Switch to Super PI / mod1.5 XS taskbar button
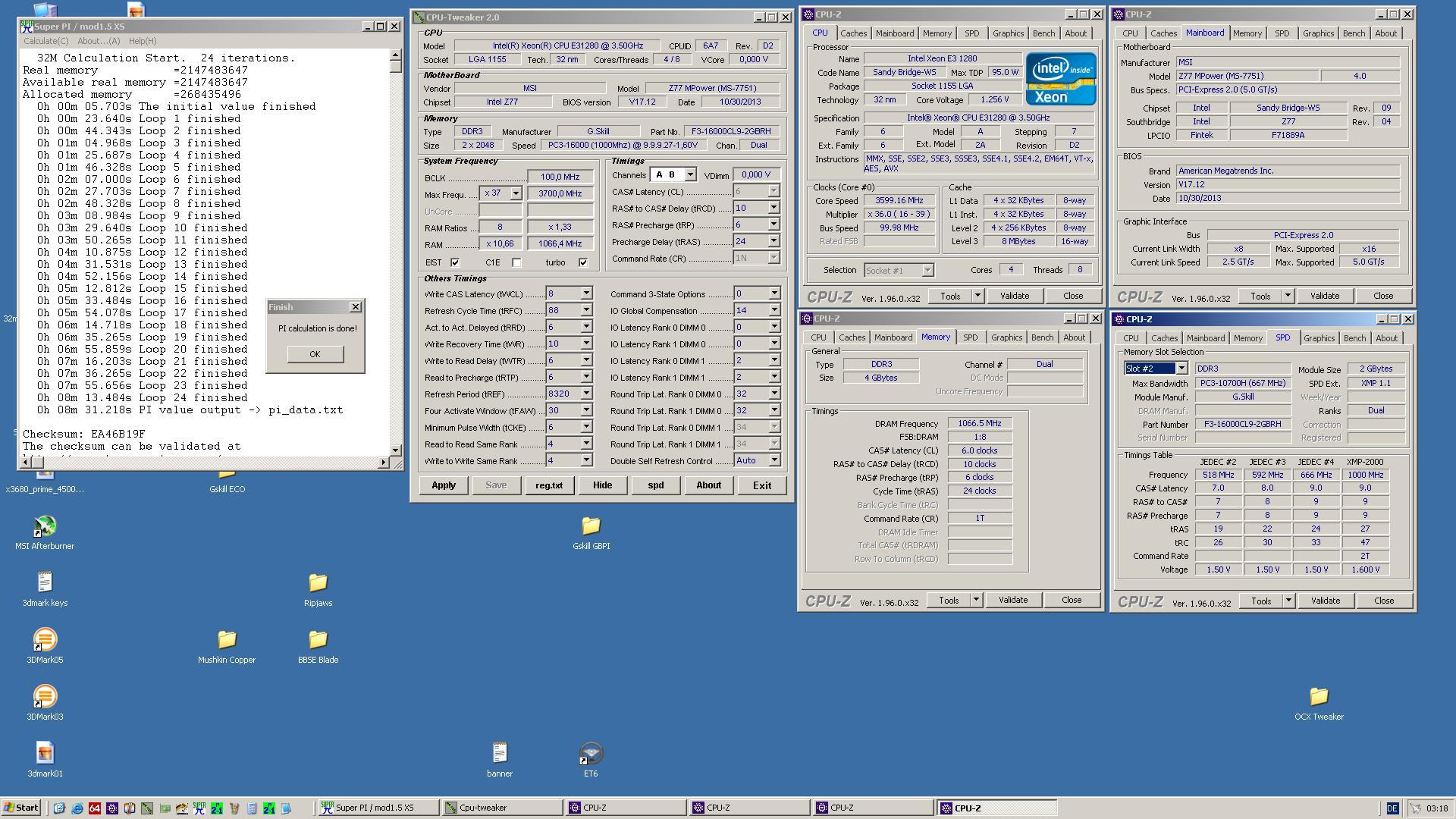The image size is (1456, 819). 378,808
